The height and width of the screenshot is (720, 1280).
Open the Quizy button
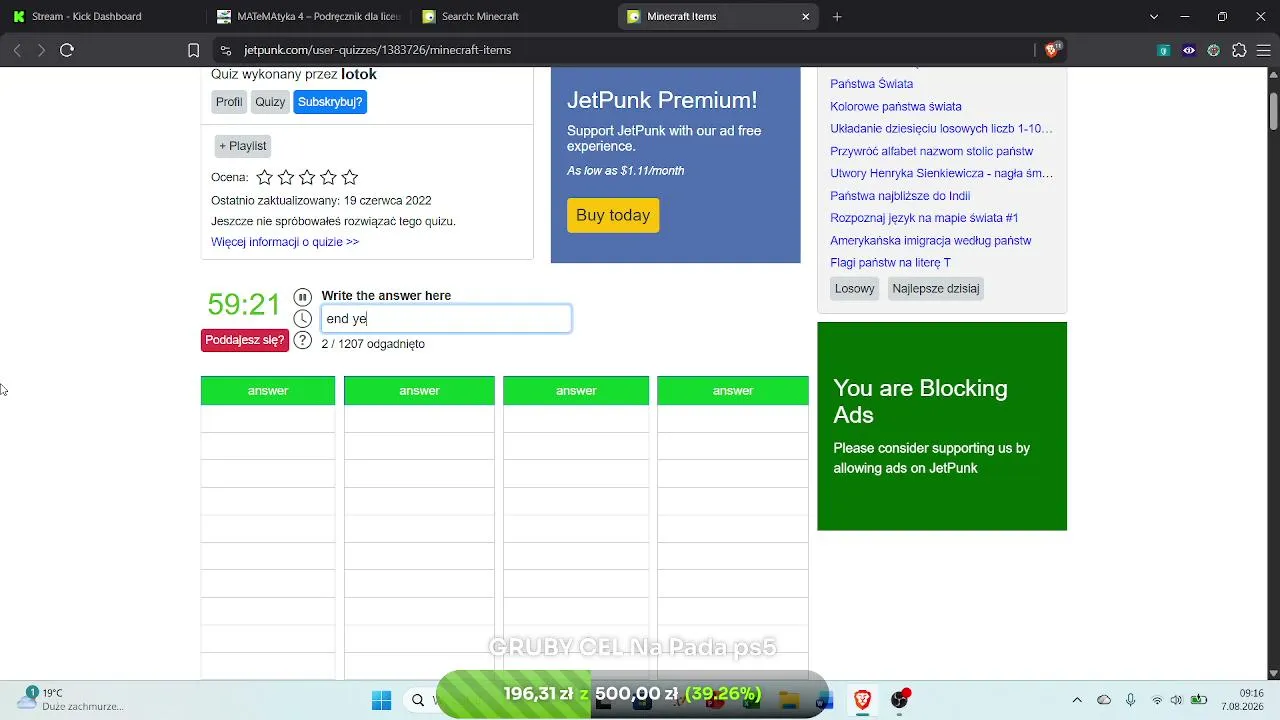tap(270, 102)
